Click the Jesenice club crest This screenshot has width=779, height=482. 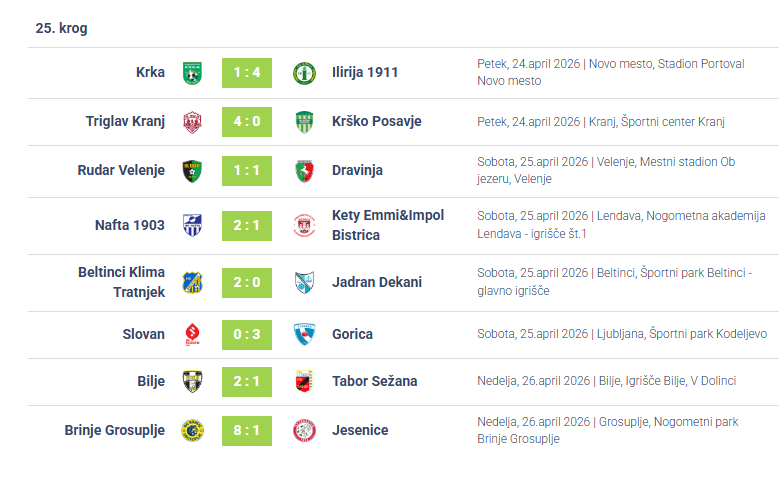tap(304, 430)
